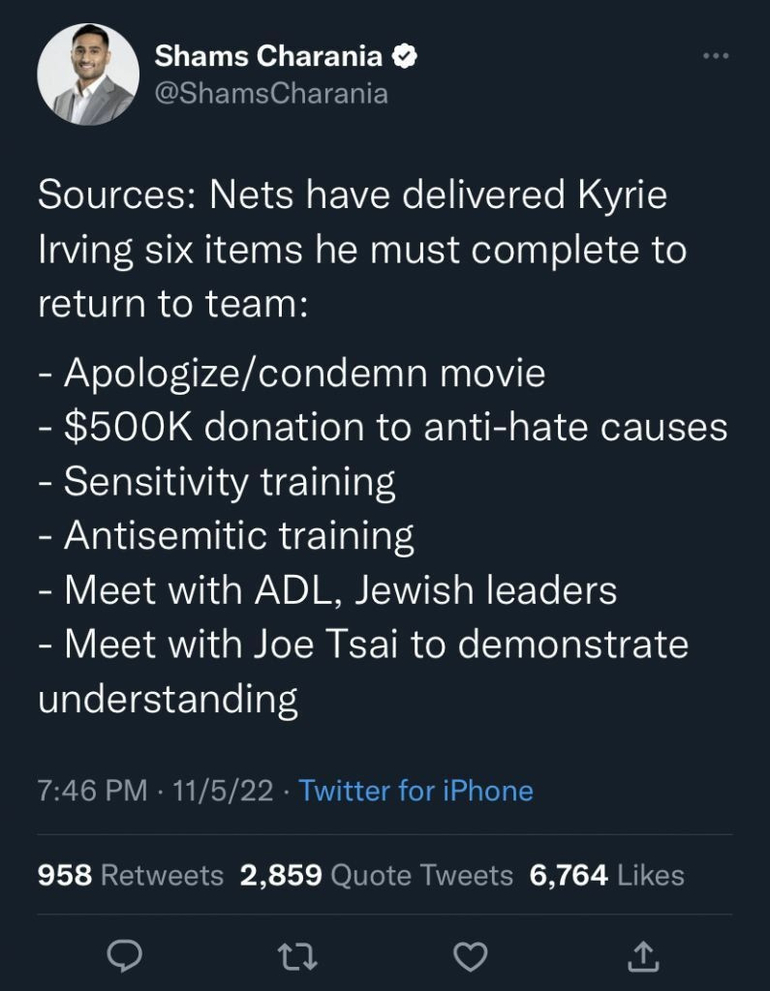Screen dimensions: 770x991
Task: Open the @ShamsCharania handle link
Action: (x=270, y=94)
